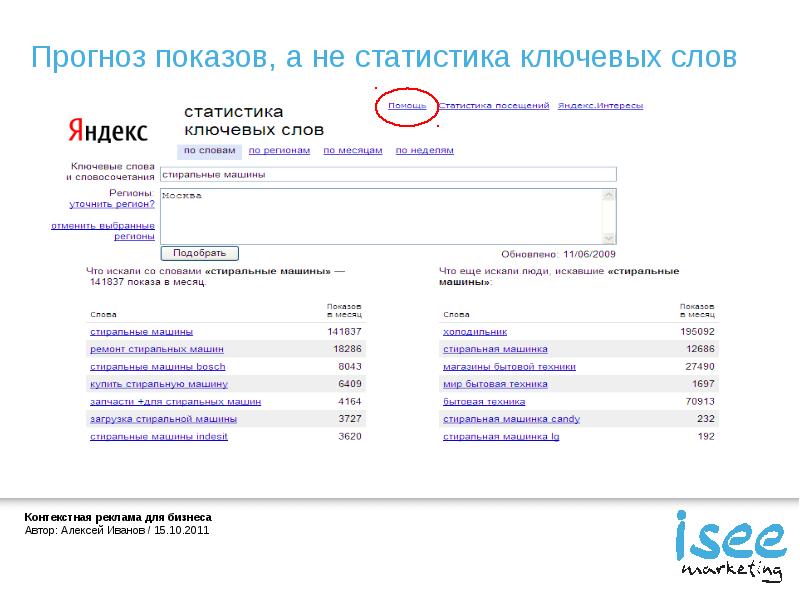
Task: Open ремонт стиральных машин keyword link
Action: tap(157, 349)
